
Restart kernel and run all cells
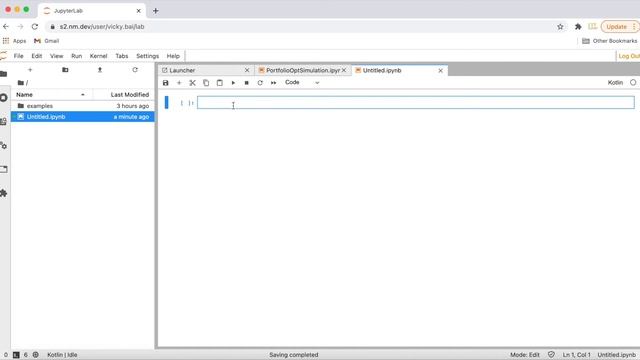click(x=273, y=83)
